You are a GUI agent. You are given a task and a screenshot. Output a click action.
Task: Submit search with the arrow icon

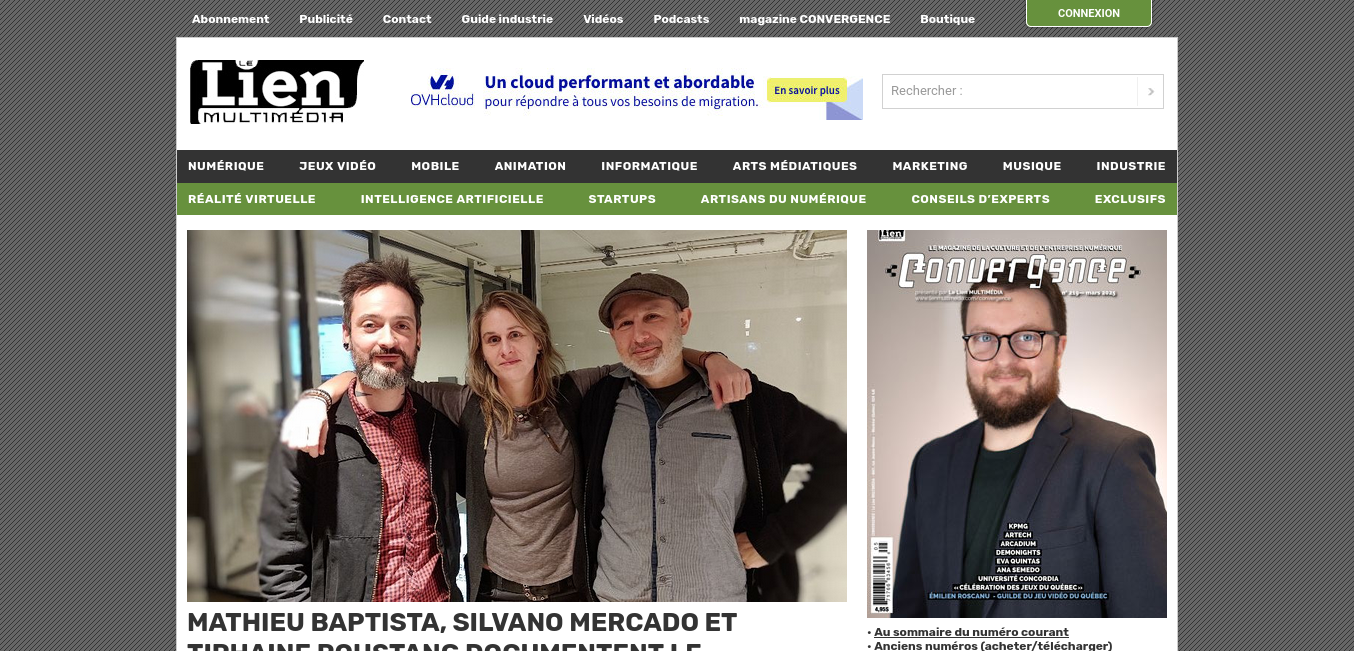pos(1150,91)
